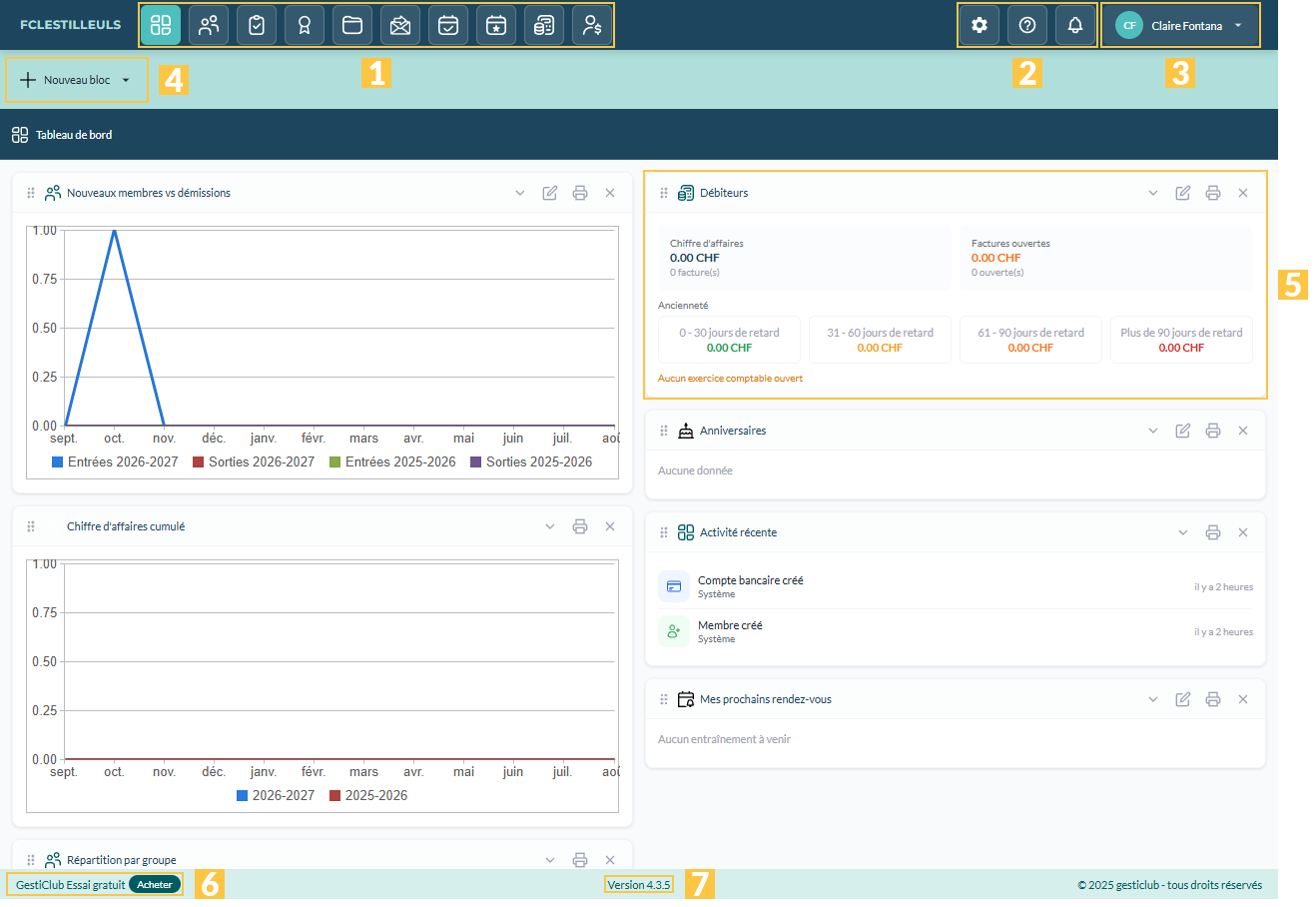Open the envelope mail icon in top navigation
Image resolution: width=1316 pixels, height=907 pixels.
[400, 25]
